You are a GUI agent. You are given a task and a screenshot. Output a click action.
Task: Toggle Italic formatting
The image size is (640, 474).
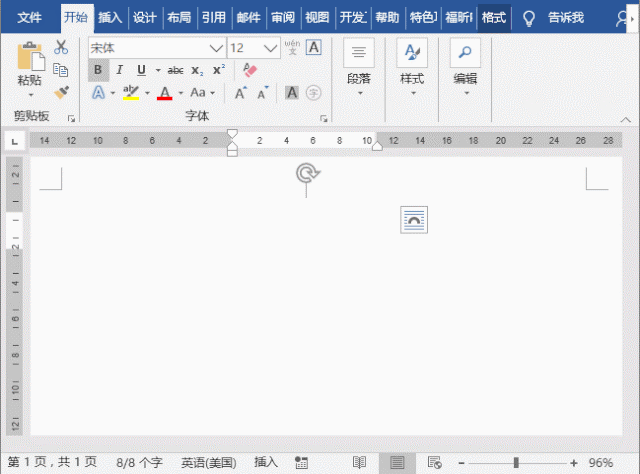pyautogui.click(x=120, y=70)
